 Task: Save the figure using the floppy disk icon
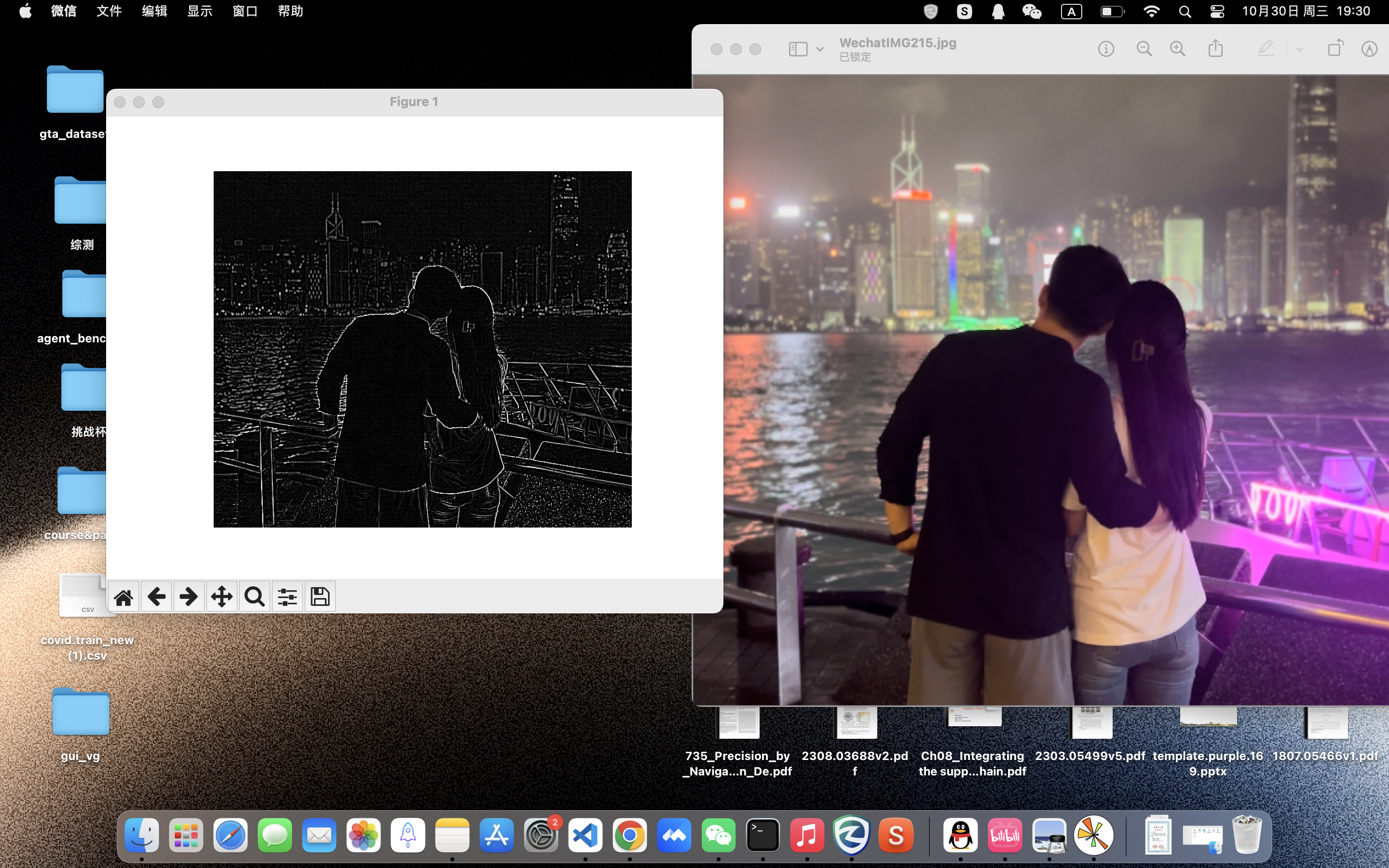point(320,597)
